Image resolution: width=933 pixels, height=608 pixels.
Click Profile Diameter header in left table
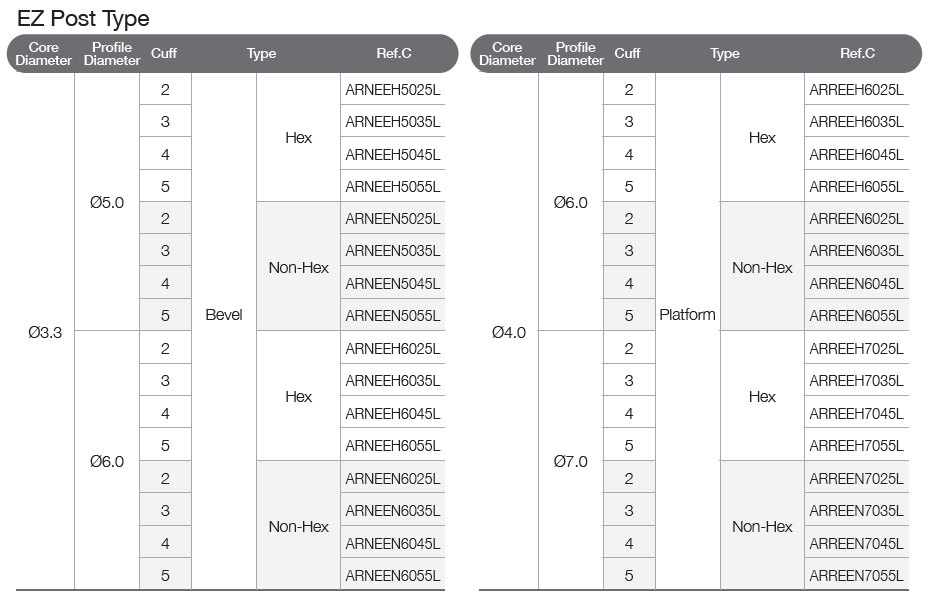[112, 54]
